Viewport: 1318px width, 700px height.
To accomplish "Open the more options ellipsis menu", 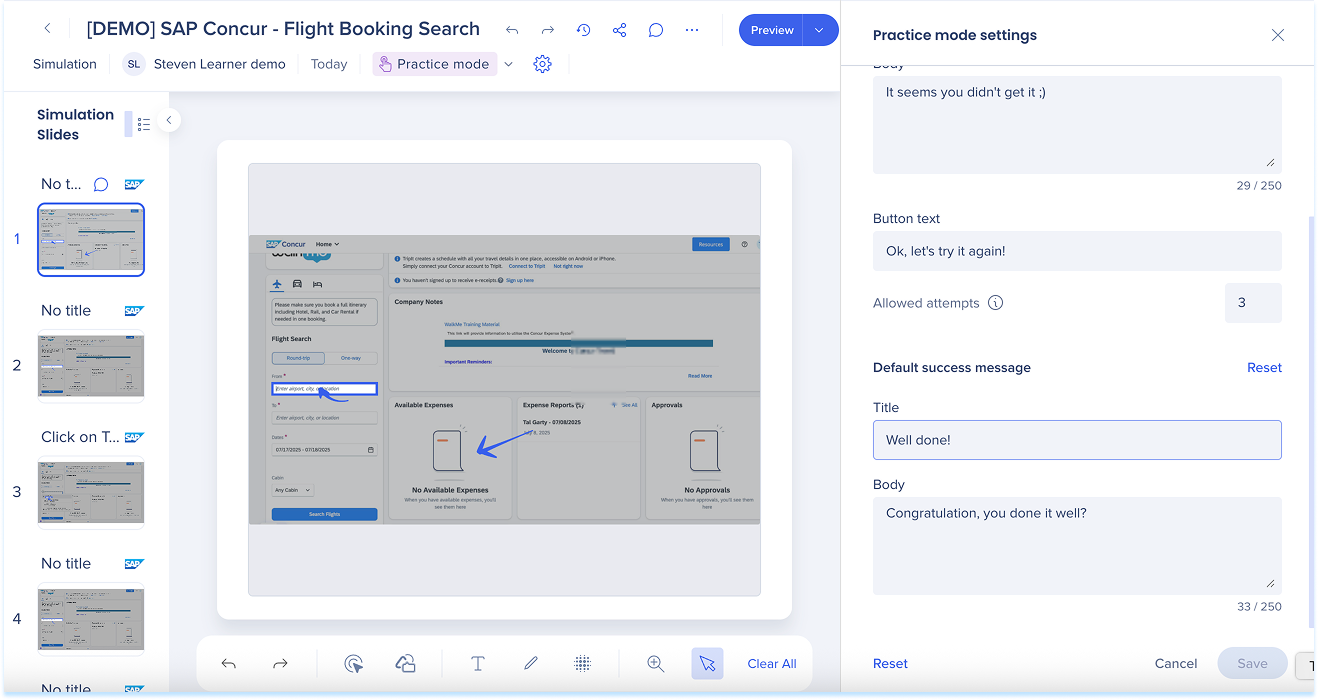I will tap(692, 30).
